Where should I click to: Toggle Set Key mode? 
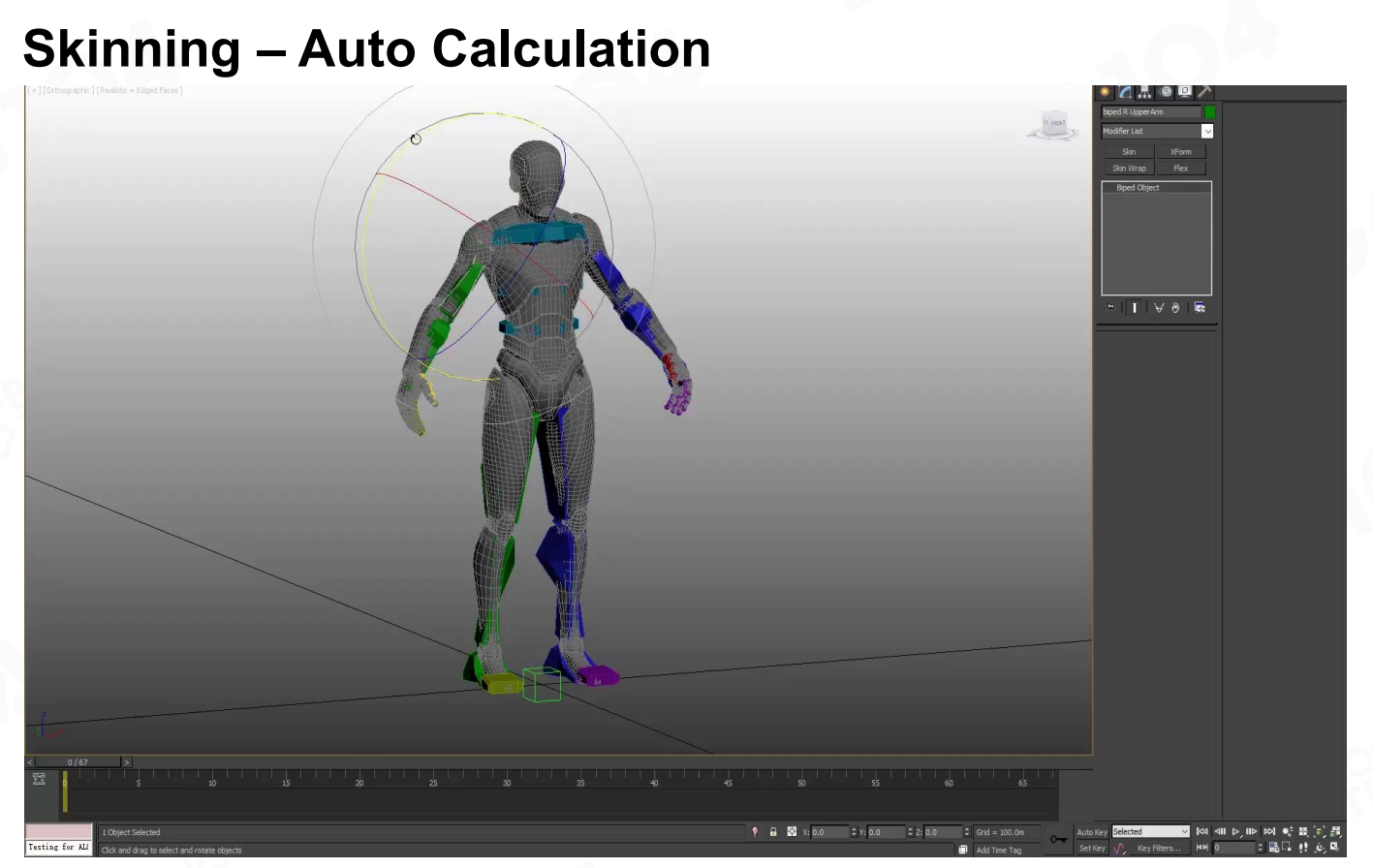[x=1092, y=848]
